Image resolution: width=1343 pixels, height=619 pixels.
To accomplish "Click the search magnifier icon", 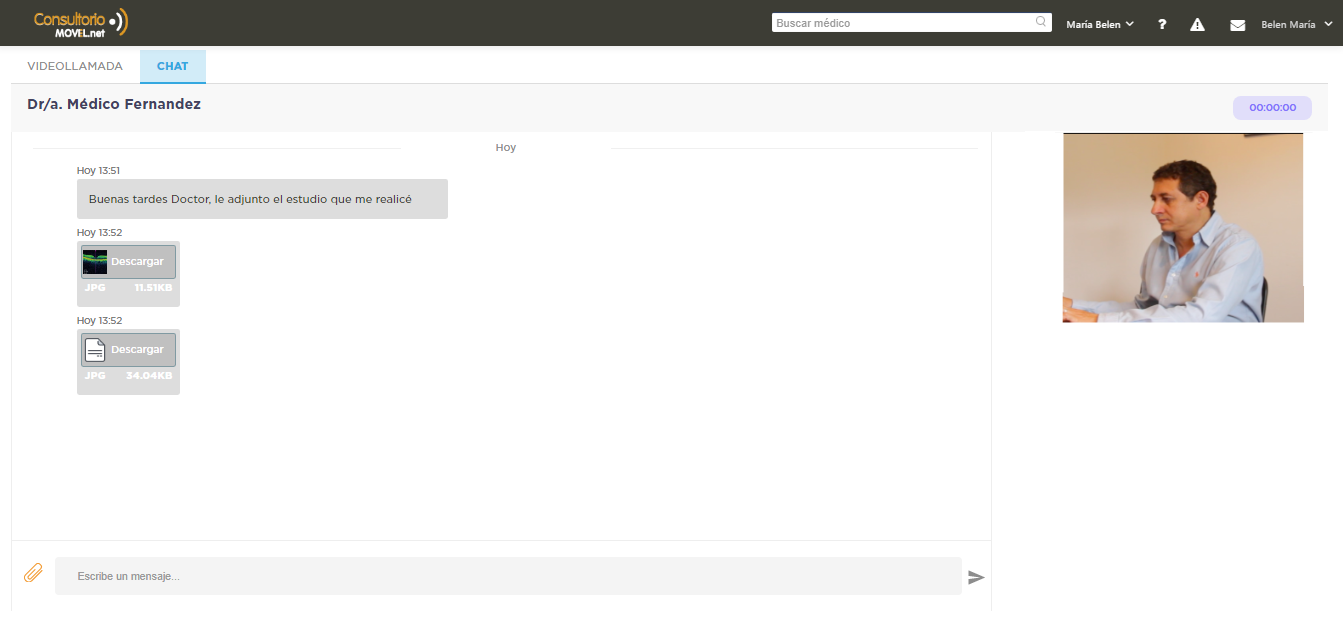I will point(1041,21).
